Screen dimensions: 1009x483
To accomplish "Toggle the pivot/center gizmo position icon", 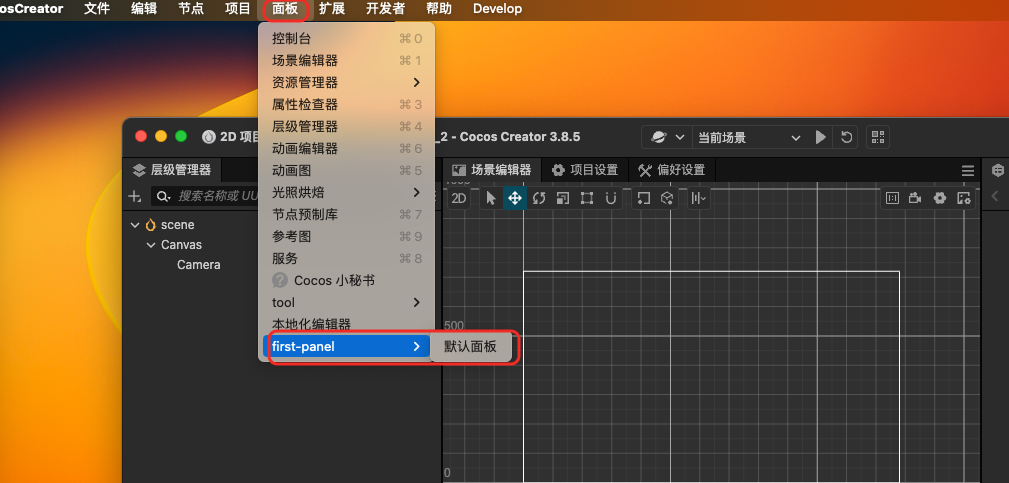I will pyautogui.click(x=643, y=198).
